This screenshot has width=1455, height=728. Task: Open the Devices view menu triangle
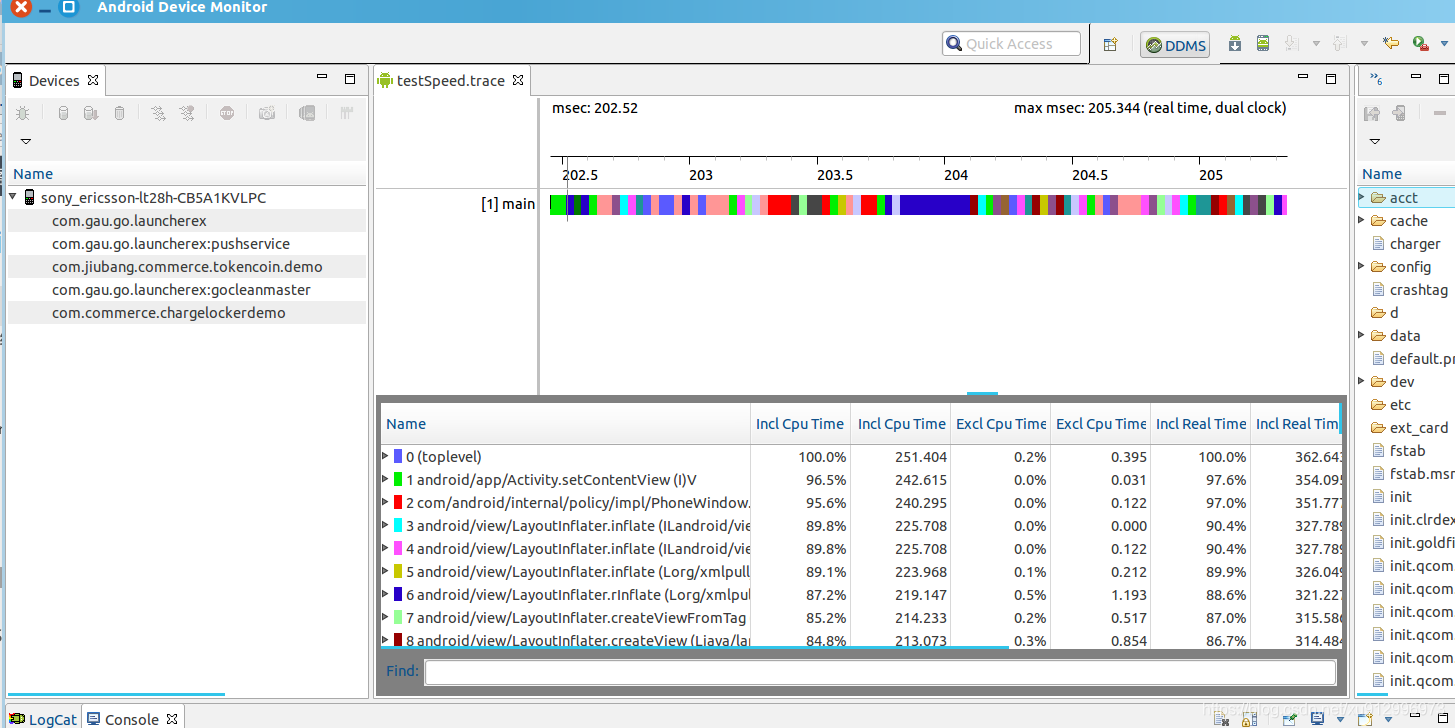[26, 141]
